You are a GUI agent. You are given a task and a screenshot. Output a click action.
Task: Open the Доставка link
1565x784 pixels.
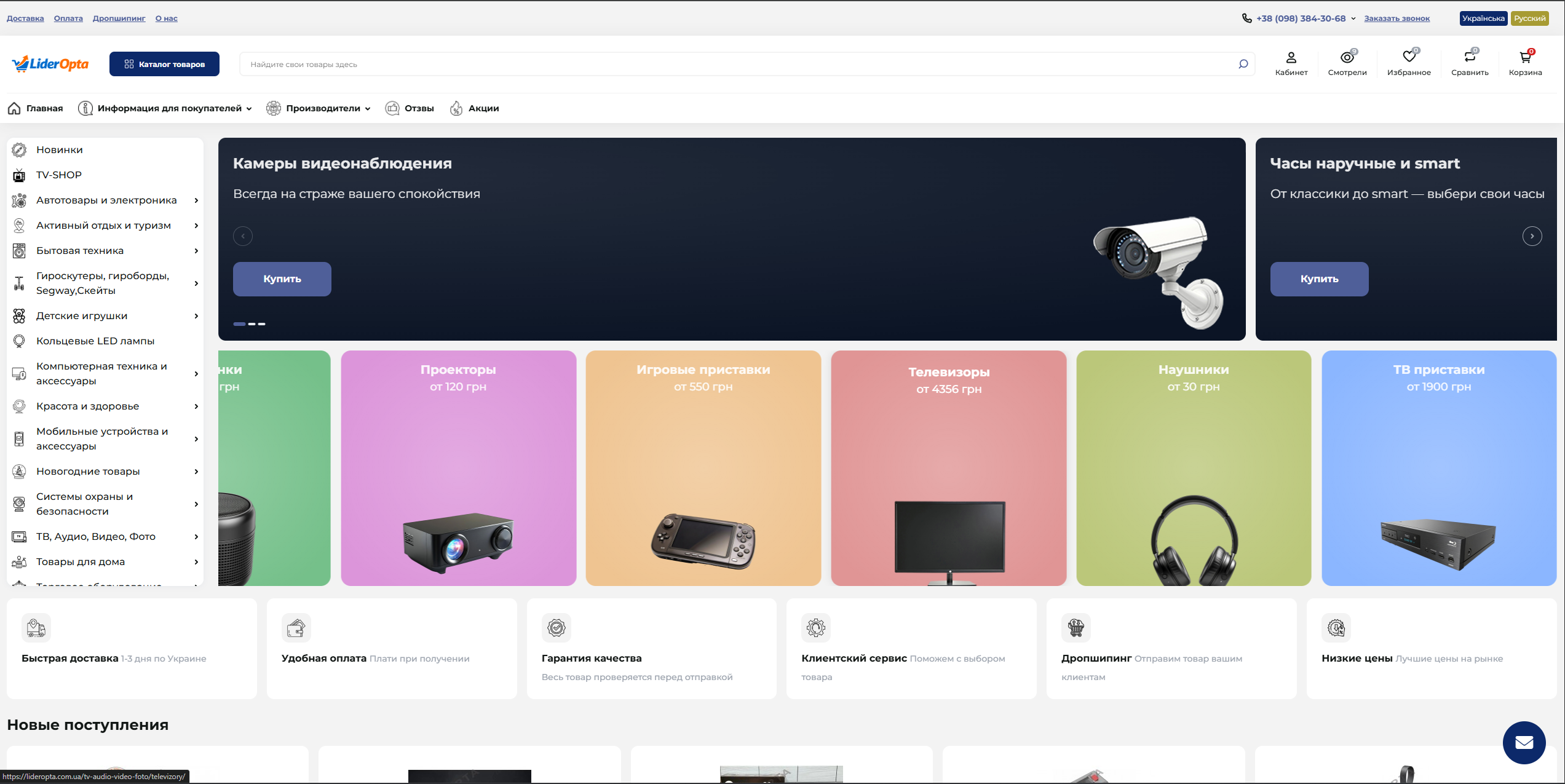click(25, 18)
